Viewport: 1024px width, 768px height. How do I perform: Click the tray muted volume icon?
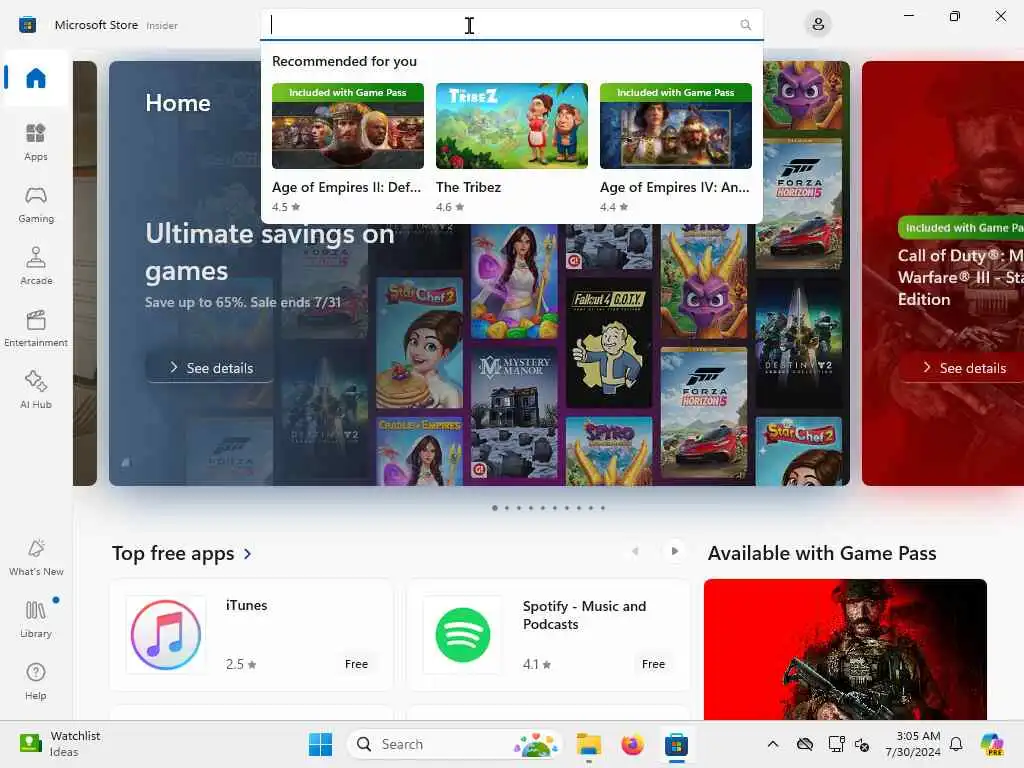tap(862, 744)
